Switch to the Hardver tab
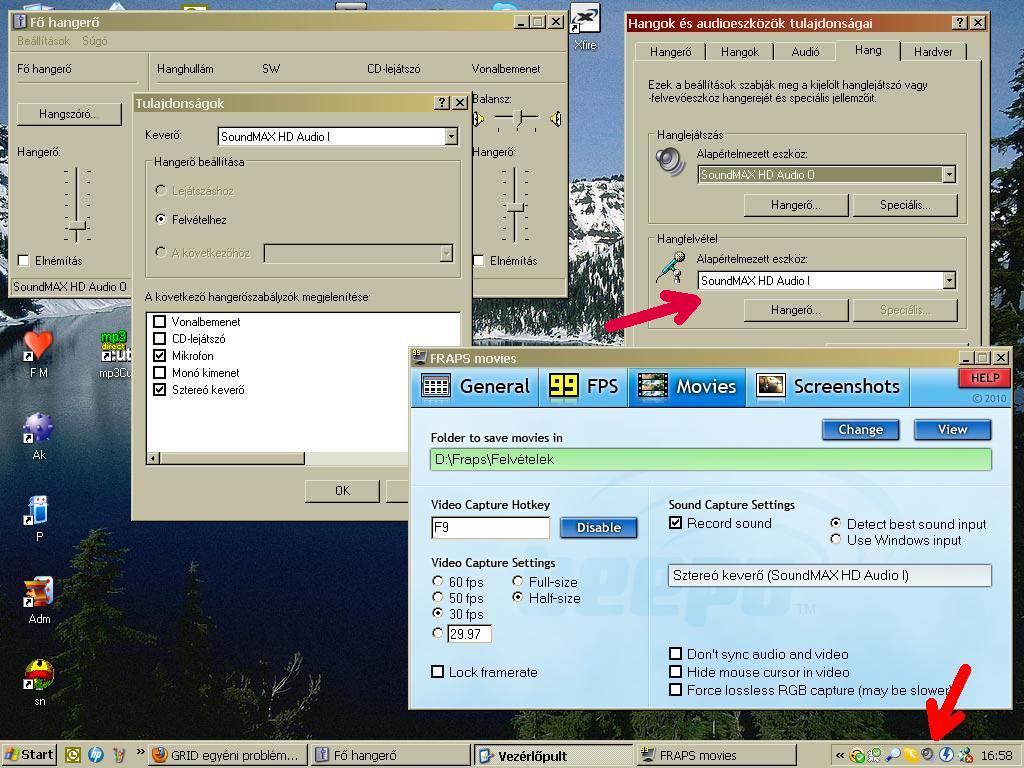This screenshot has width=1024, height=768. click(933, 52)
